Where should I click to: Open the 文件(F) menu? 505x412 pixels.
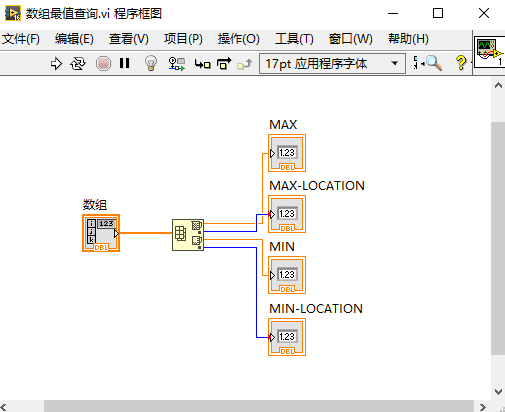pos(21,39)
